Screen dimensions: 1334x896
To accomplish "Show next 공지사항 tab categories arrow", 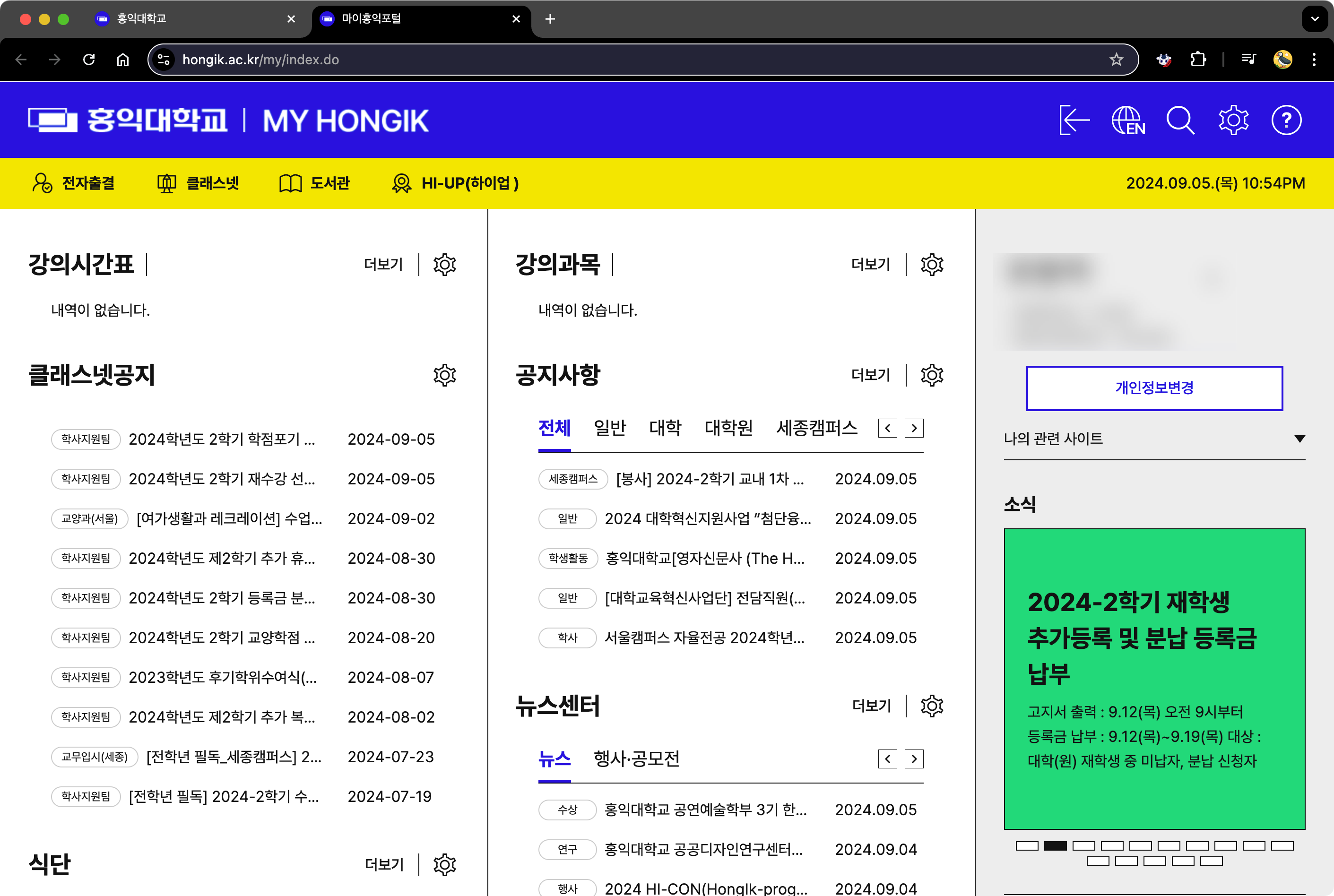I will 914,428.
